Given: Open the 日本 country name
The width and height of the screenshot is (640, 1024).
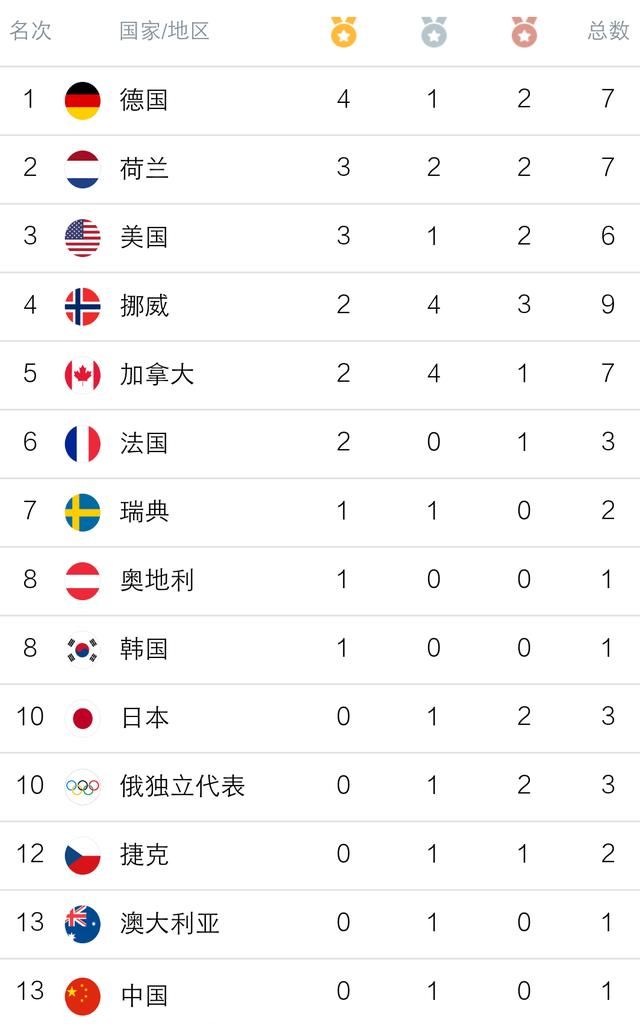Looking at the screenshot, I should coord(144,718).
